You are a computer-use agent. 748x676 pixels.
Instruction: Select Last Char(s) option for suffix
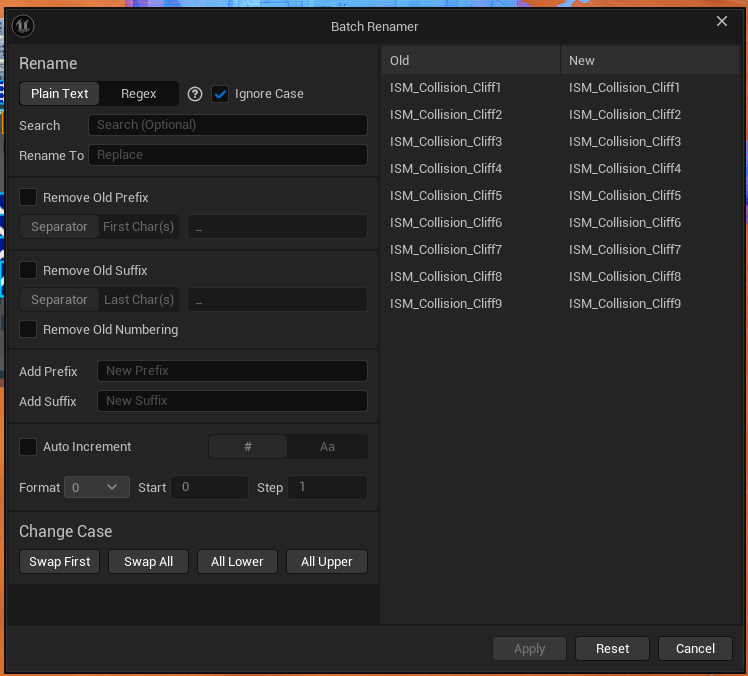(138, 300)
